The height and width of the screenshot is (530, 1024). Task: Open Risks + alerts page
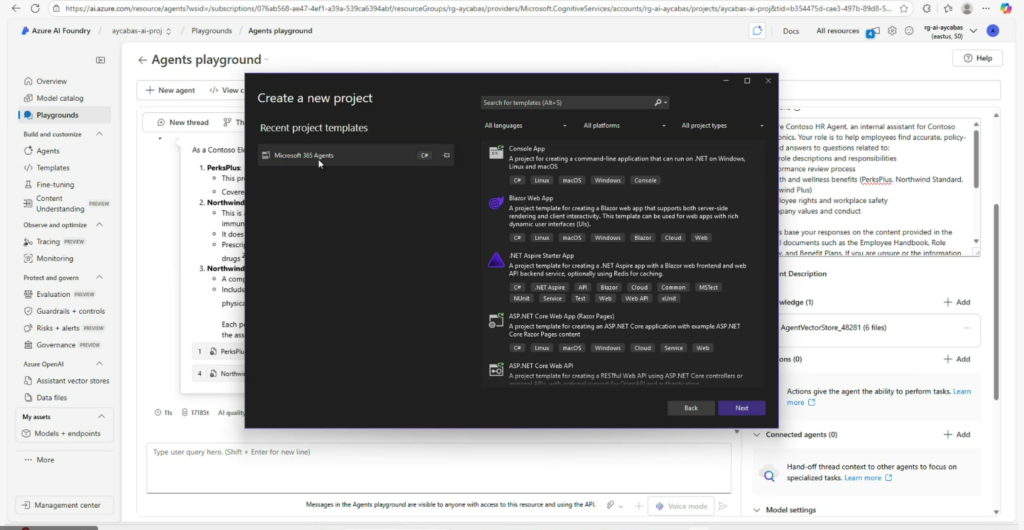point(57,328)
